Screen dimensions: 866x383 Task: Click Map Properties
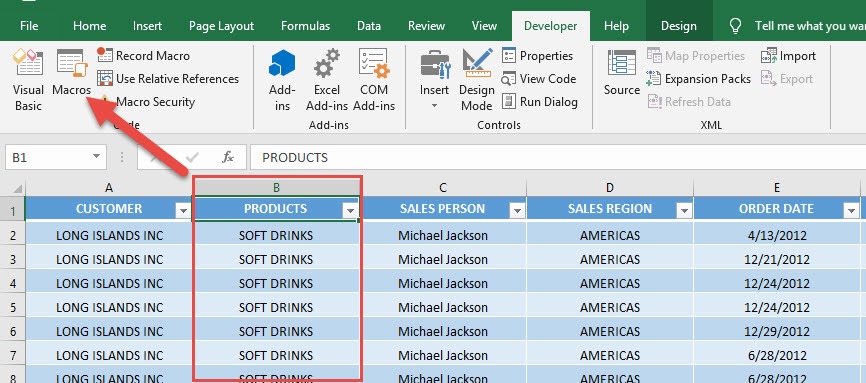click(696, 56)
